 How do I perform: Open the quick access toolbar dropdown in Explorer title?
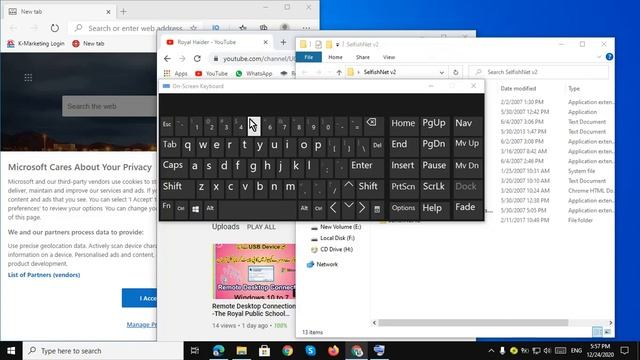tap(338, 44)
